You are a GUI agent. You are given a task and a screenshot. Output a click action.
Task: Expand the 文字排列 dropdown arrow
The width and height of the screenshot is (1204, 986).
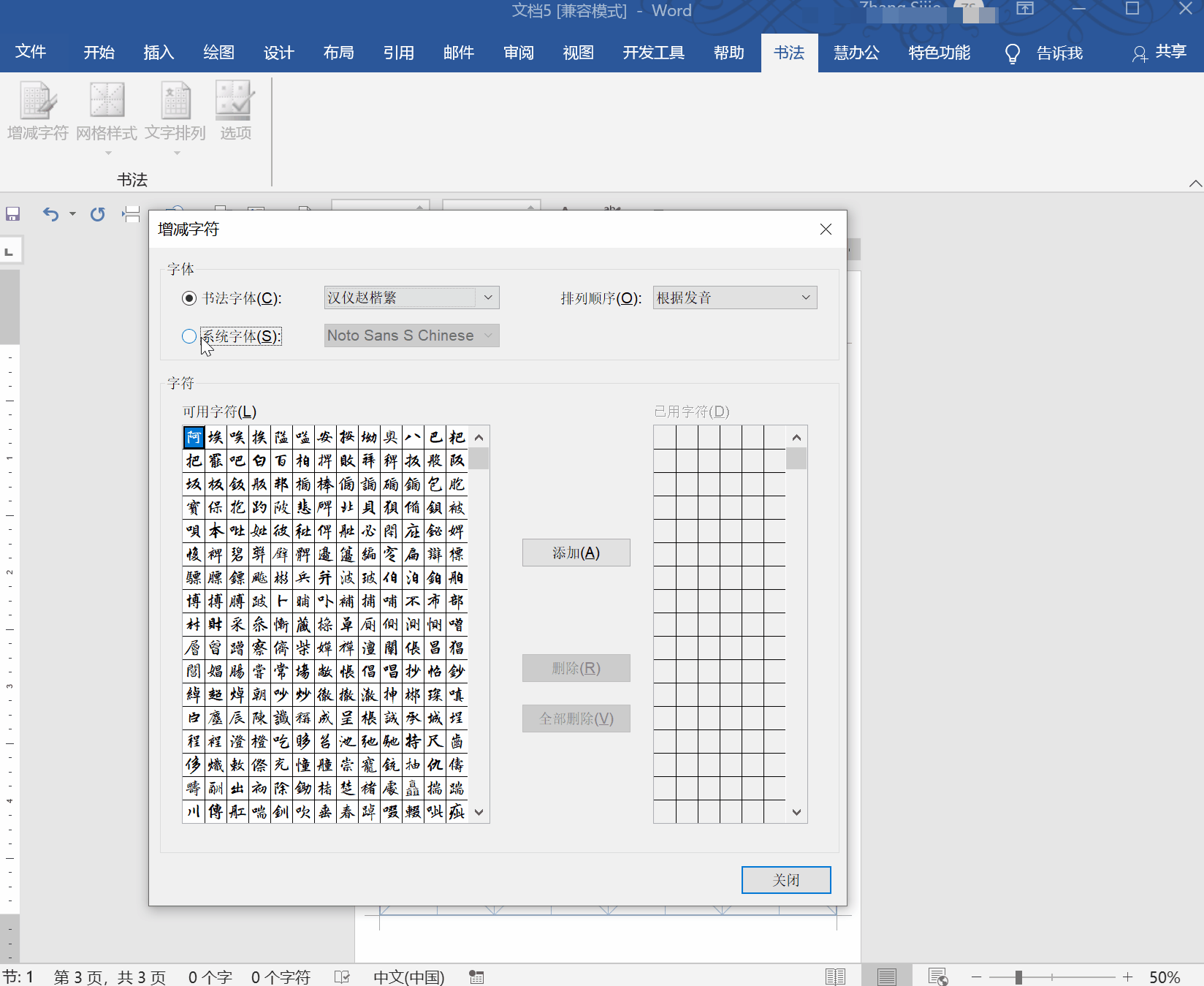click(177, 153)
